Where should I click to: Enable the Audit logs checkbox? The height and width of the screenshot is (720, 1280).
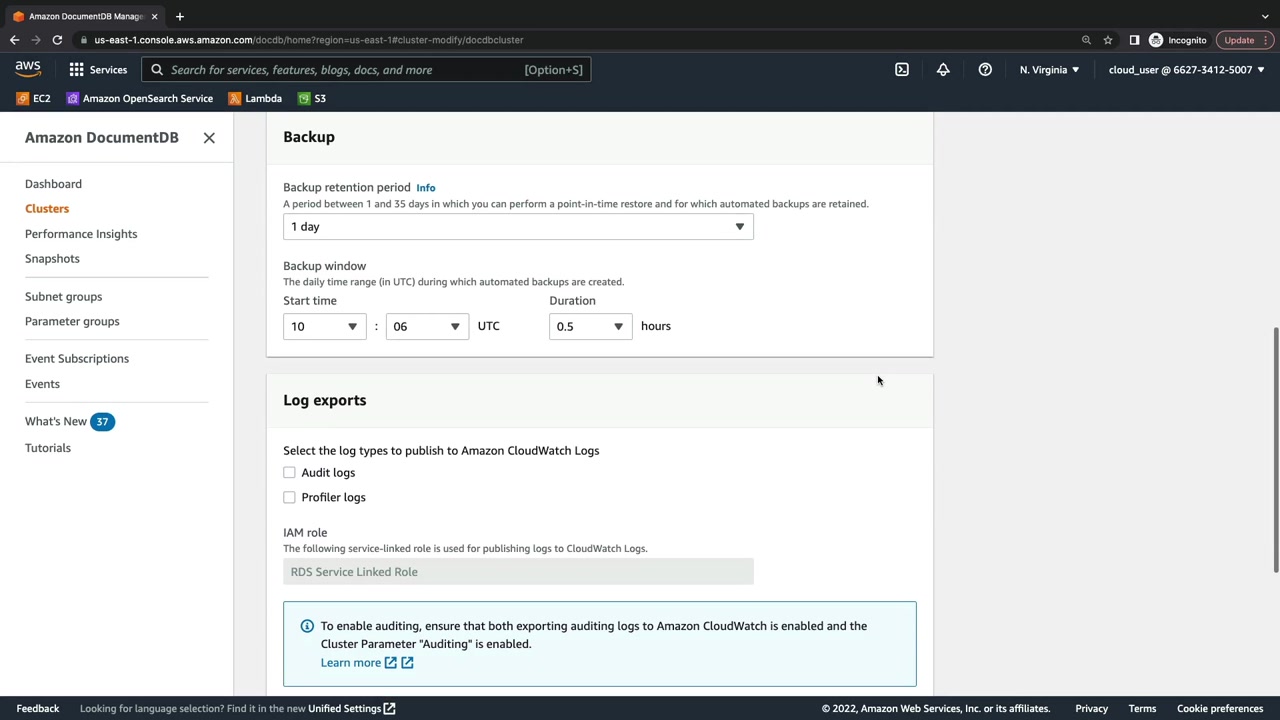290,473
